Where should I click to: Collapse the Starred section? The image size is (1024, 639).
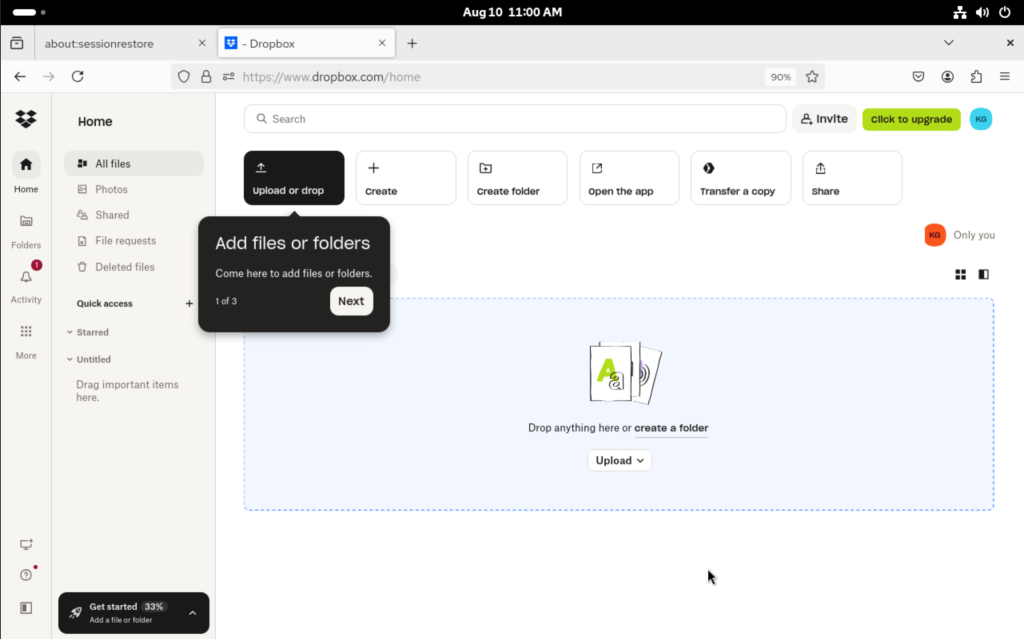pyautogui.click(x=69, y=332)
